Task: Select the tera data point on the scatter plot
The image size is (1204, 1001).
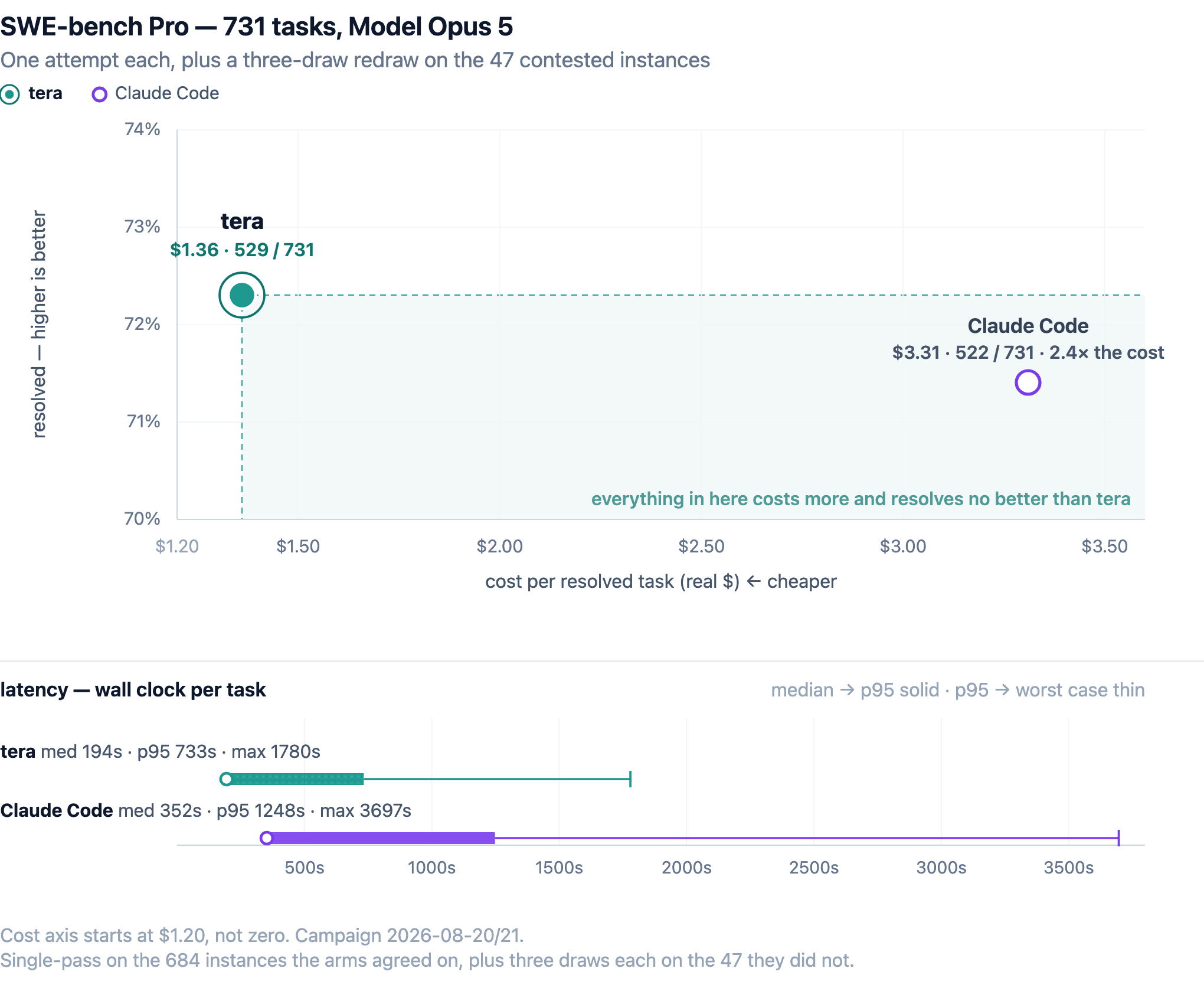Action: (x=242, y=295)
